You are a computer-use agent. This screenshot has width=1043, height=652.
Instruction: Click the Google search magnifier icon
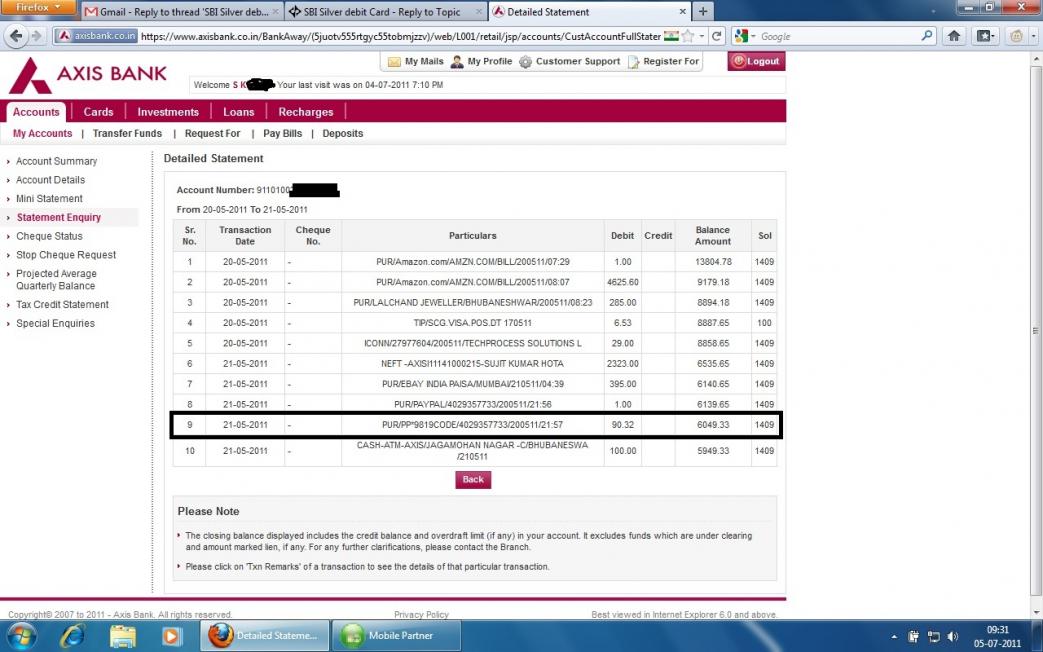coord(927,36)
